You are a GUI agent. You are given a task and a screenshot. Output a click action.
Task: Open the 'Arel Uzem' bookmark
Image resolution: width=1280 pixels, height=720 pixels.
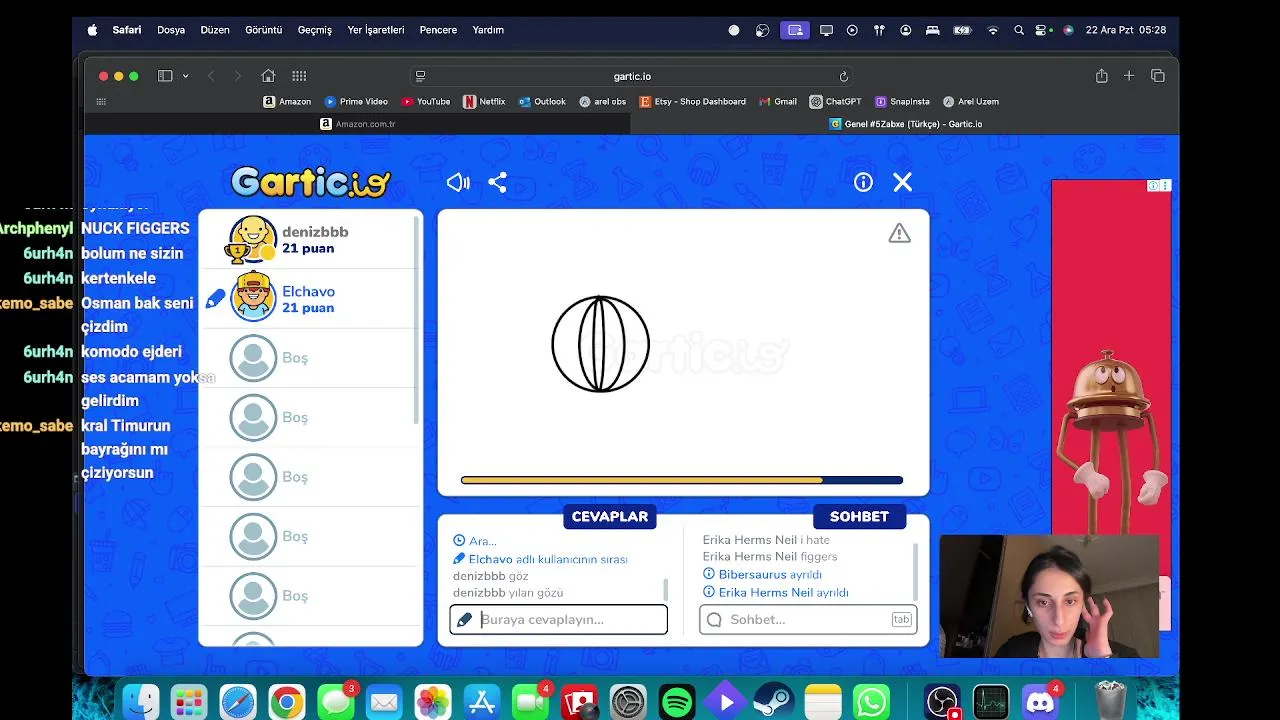971,101
